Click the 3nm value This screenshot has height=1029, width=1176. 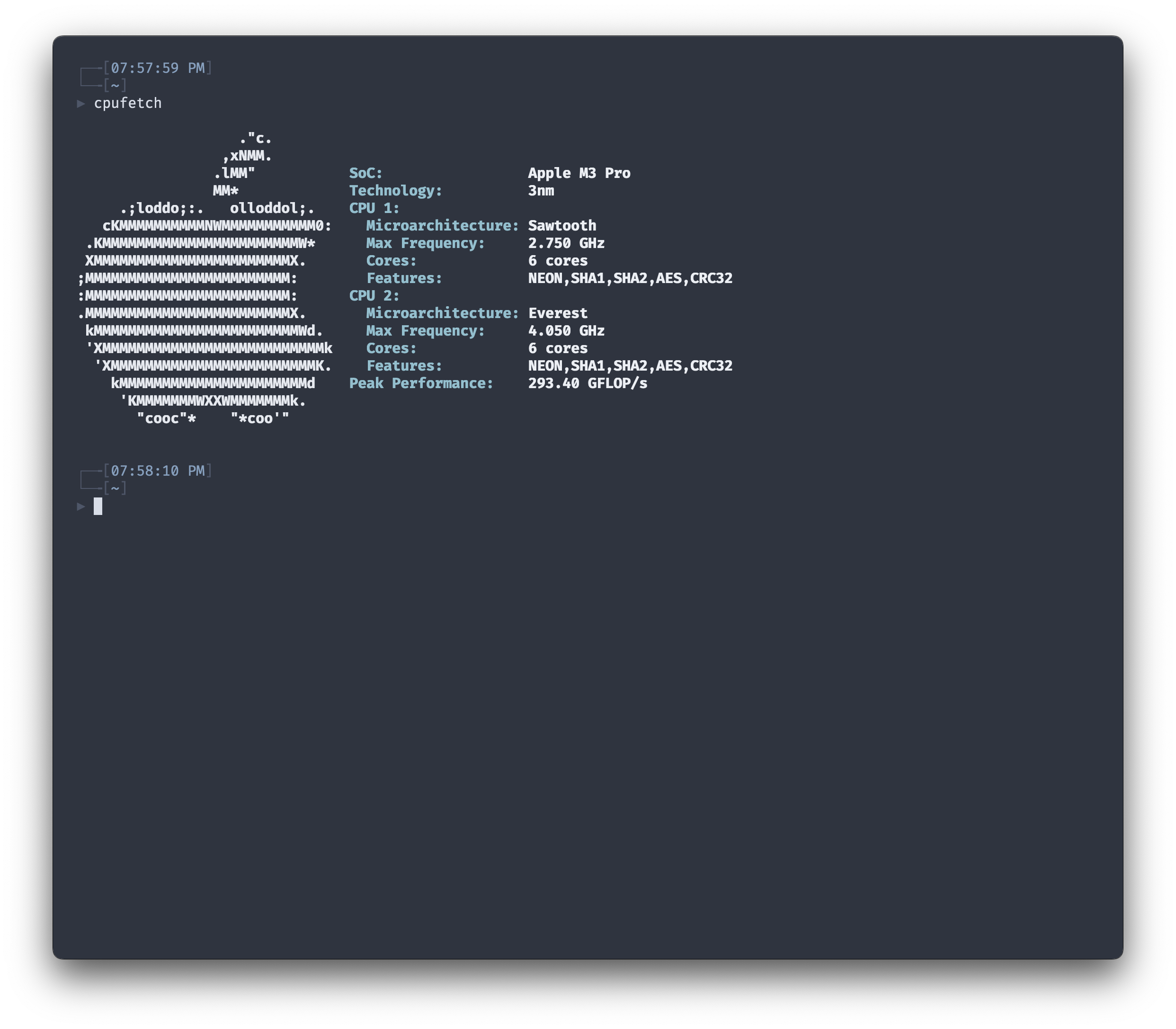tap(541, 191)
